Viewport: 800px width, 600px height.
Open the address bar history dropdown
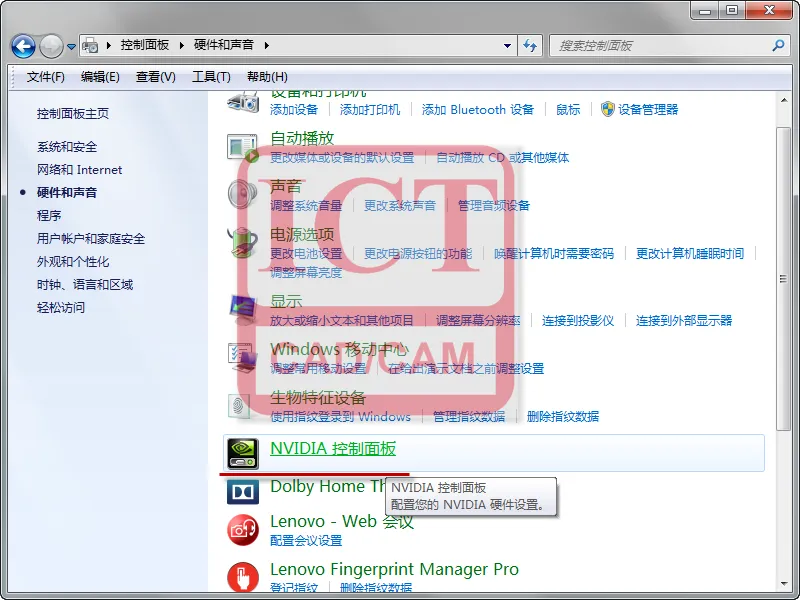click(507, 45)
